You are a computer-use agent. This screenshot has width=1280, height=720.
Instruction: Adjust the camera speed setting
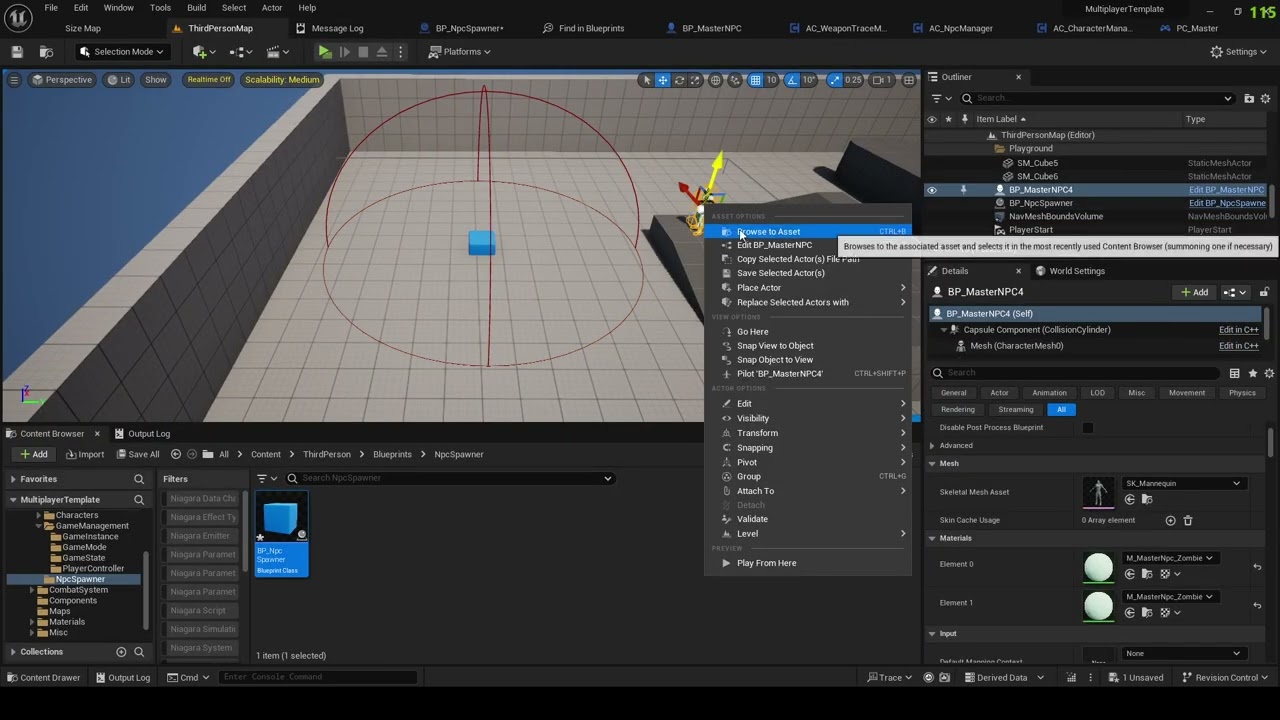tap(882, 80)
